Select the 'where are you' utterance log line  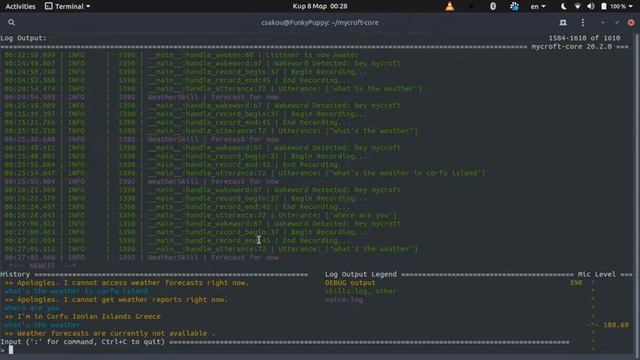click(x=200, y=215)
